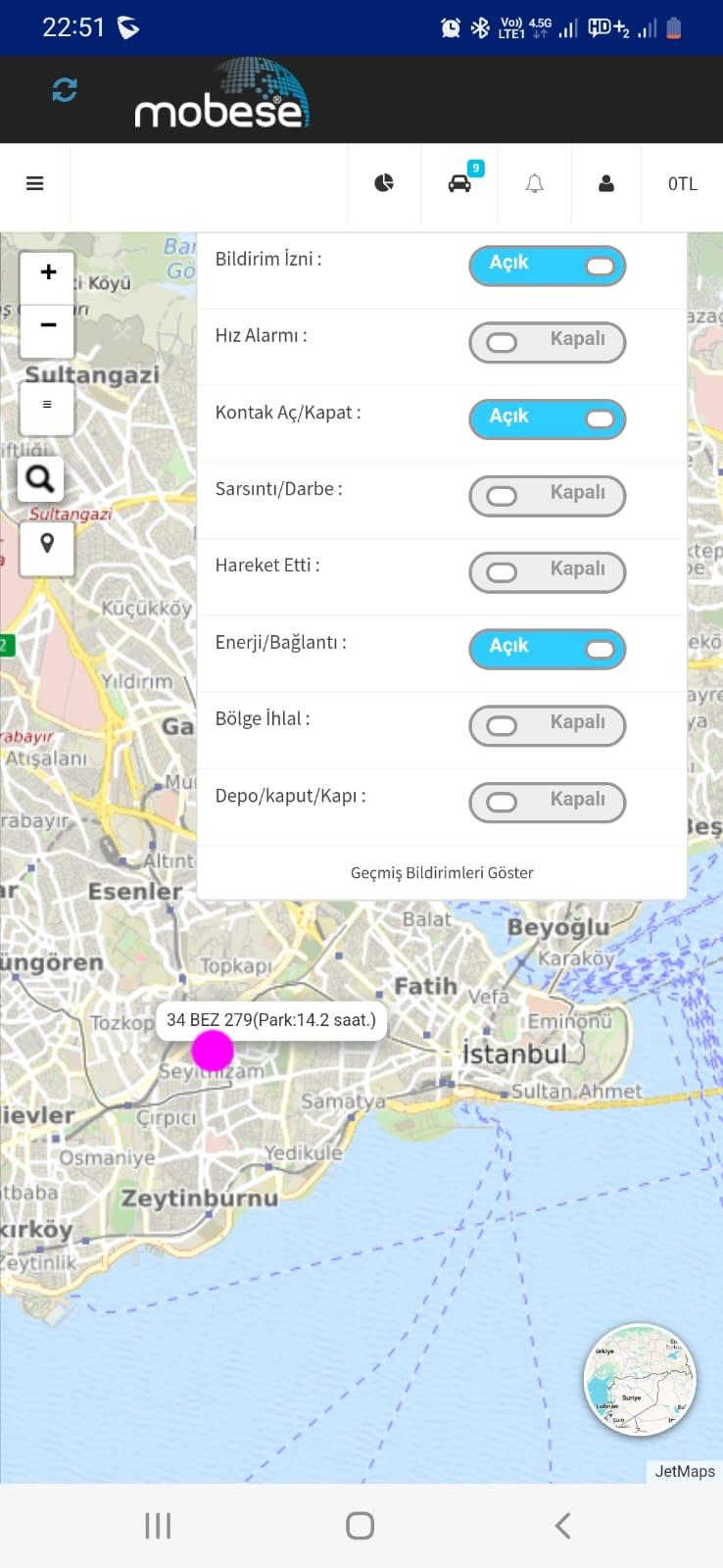723x1568 pixels.
Task: Zoom in the map with plus button
Action: (48, 273)
